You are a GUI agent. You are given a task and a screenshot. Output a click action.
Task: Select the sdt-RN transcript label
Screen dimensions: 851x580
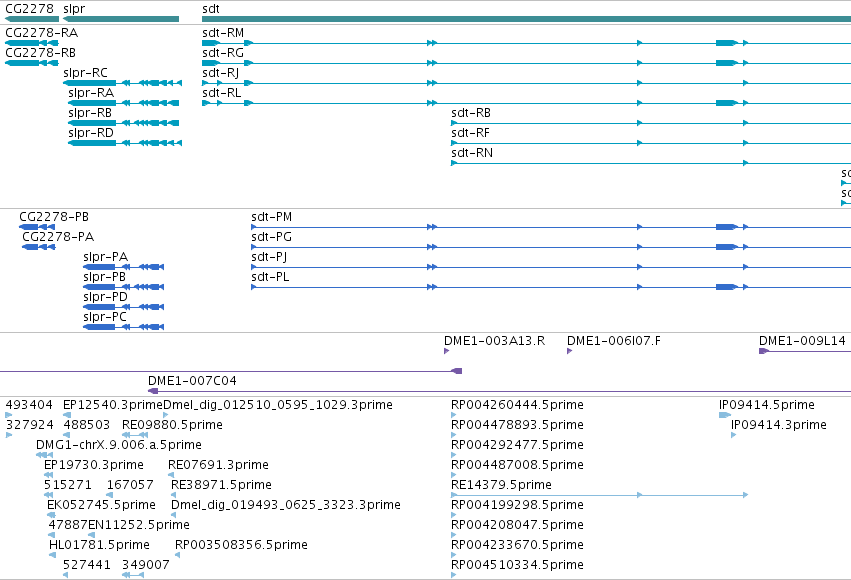(x=472, y=153)
